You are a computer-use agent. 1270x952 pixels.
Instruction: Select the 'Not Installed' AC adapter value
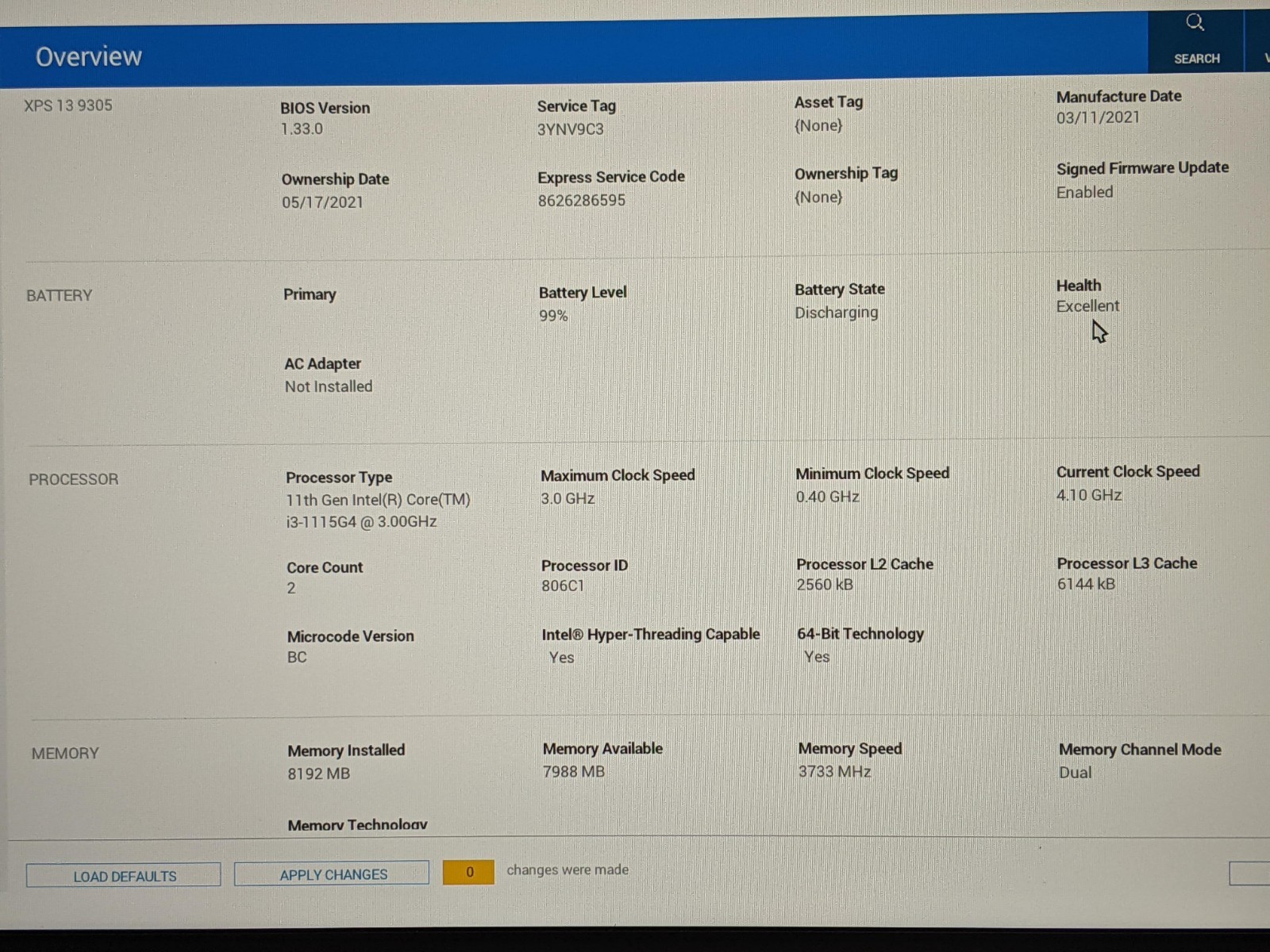pyautogui.click(x=329, y=387)
